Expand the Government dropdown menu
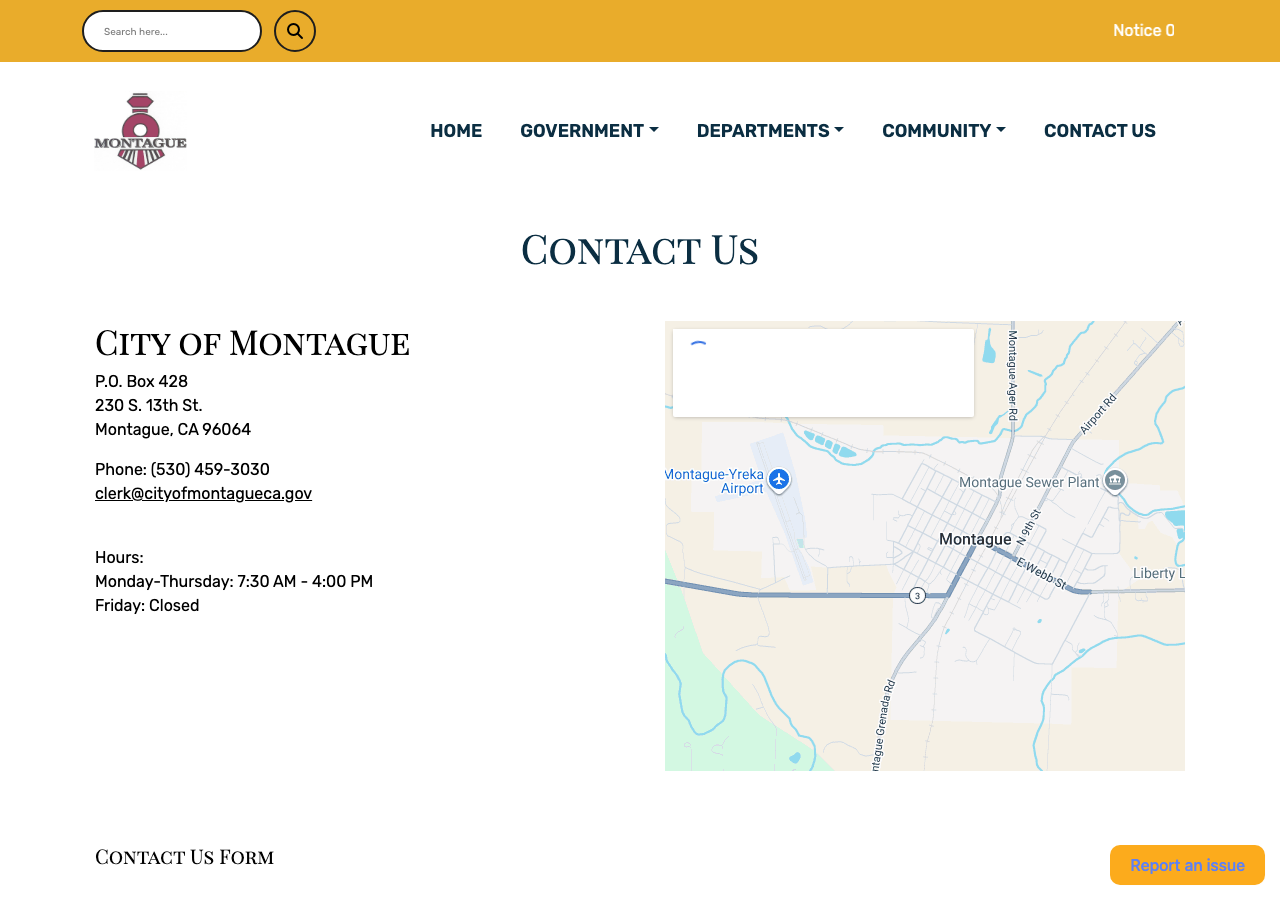1280x900 pixels. coord(589,131)
